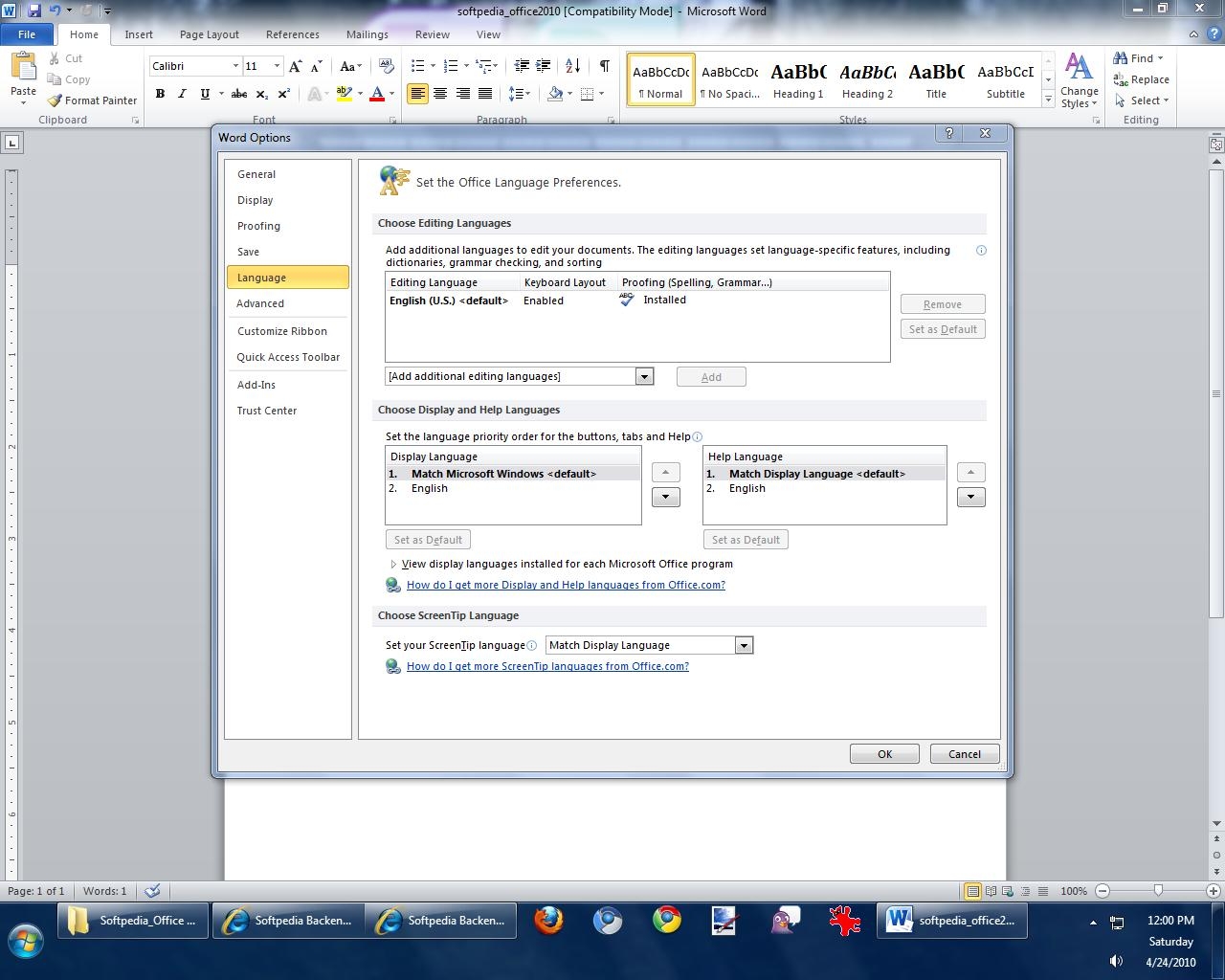This screenshot has width=1225, height=980.
Task: Select the Advanced options category
Action: click(x=260, y=303)
